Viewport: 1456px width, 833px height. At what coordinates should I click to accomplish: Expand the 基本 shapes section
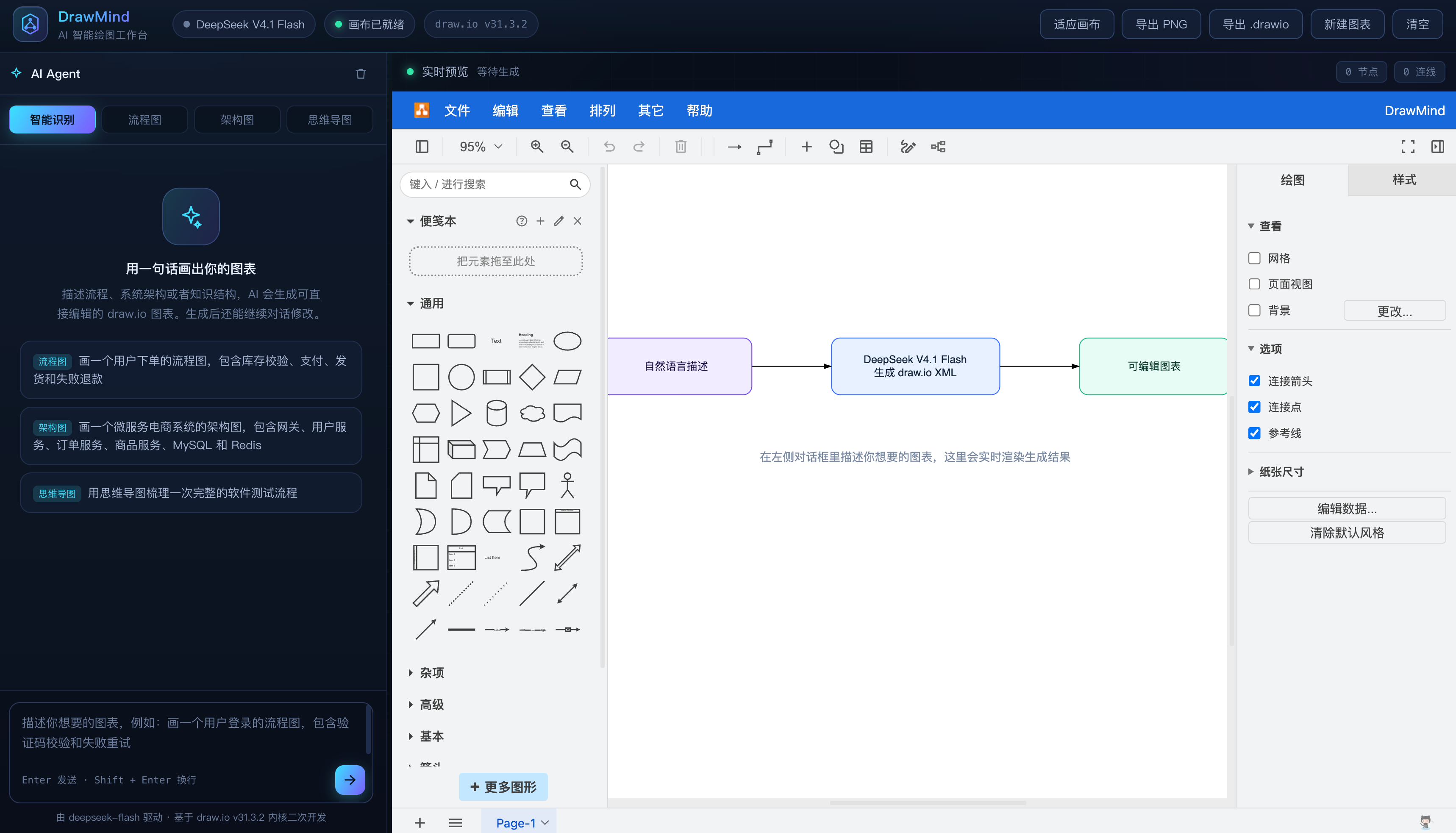tap(410, 736)
